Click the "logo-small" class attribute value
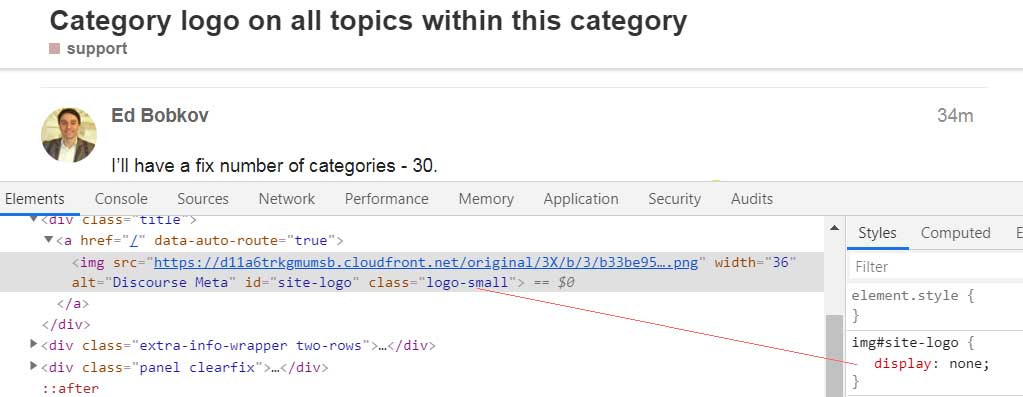The width and height of the screenshot is (1023, 397). [x=467, y=282]
